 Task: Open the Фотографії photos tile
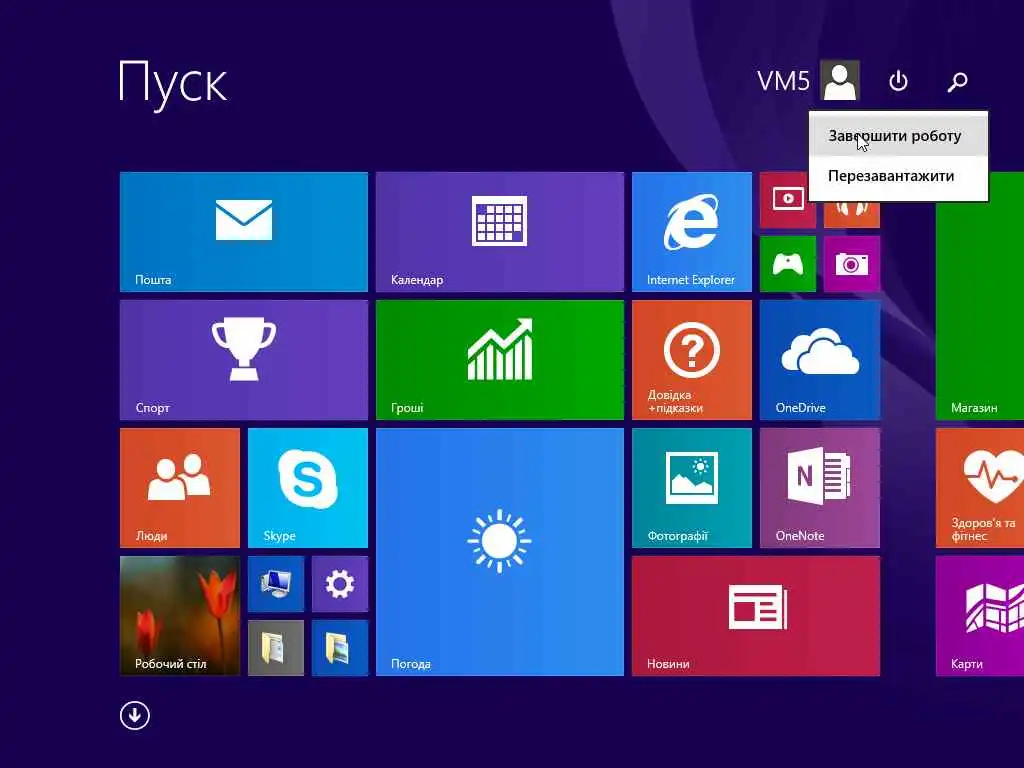(692, 488)
